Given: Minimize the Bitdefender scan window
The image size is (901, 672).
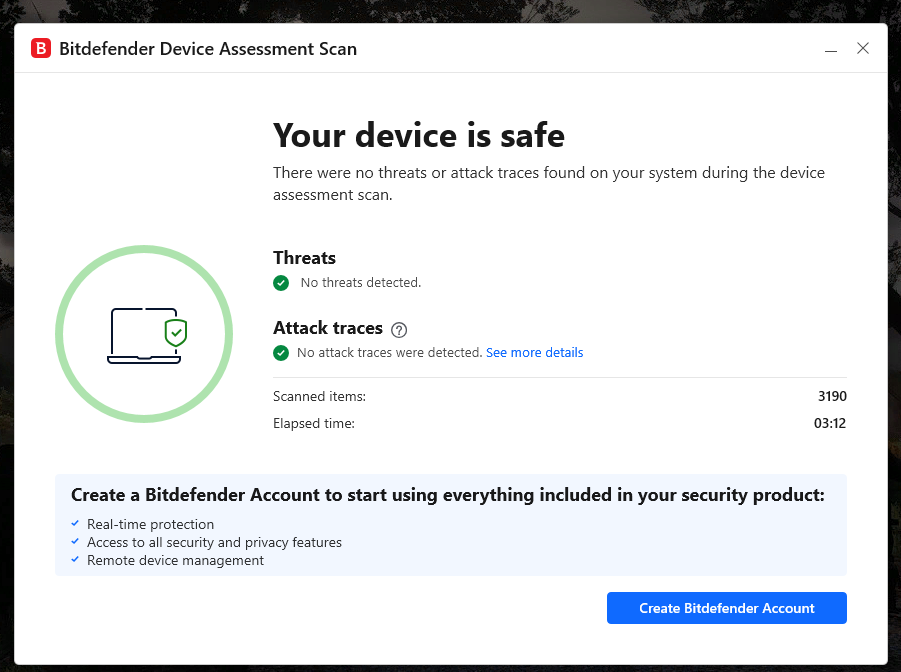Looking at the screenshot, I should click(x=831, y=48).
